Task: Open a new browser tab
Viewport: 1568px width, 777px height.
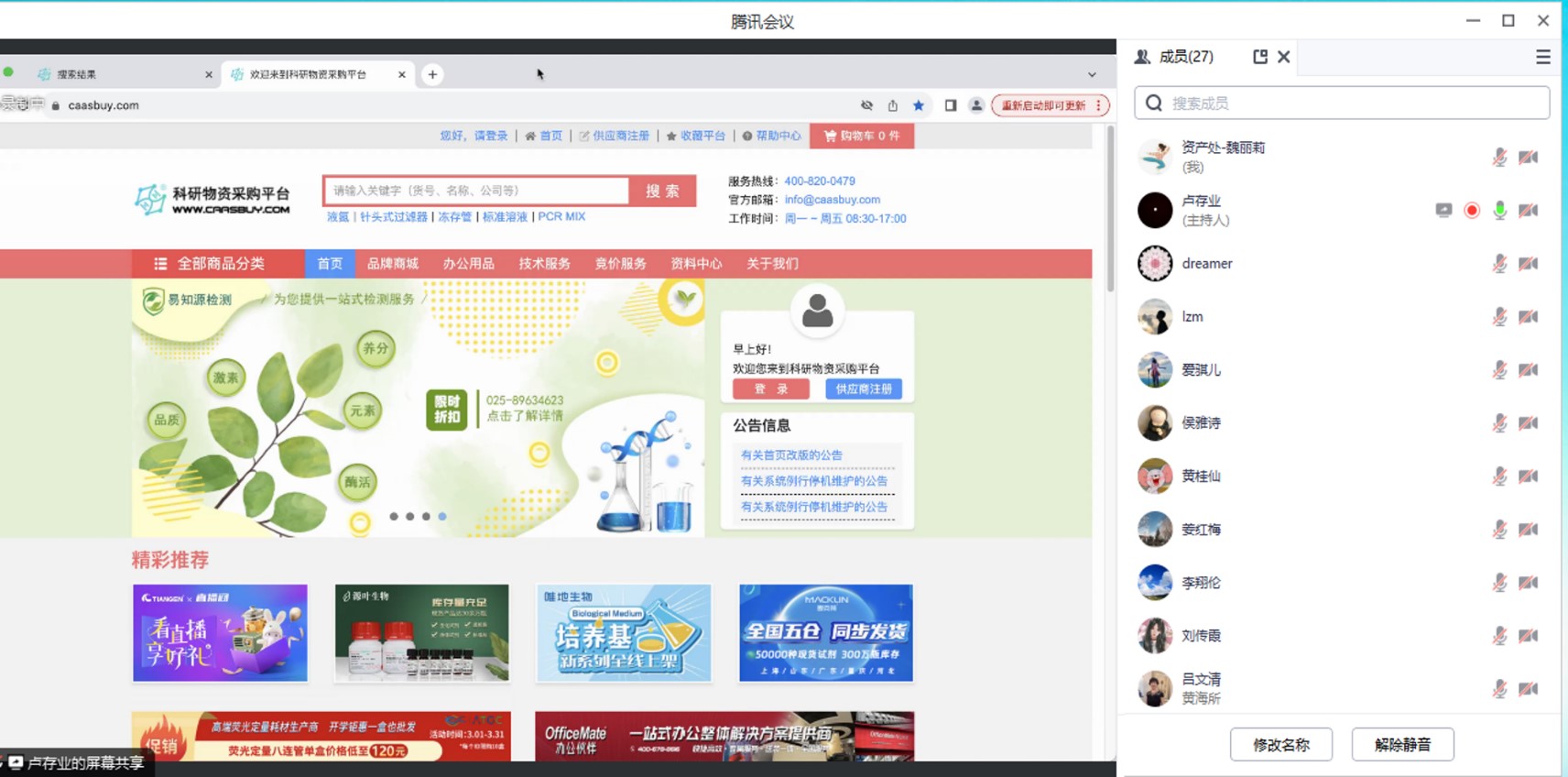Action: click(x=432, y=74)
